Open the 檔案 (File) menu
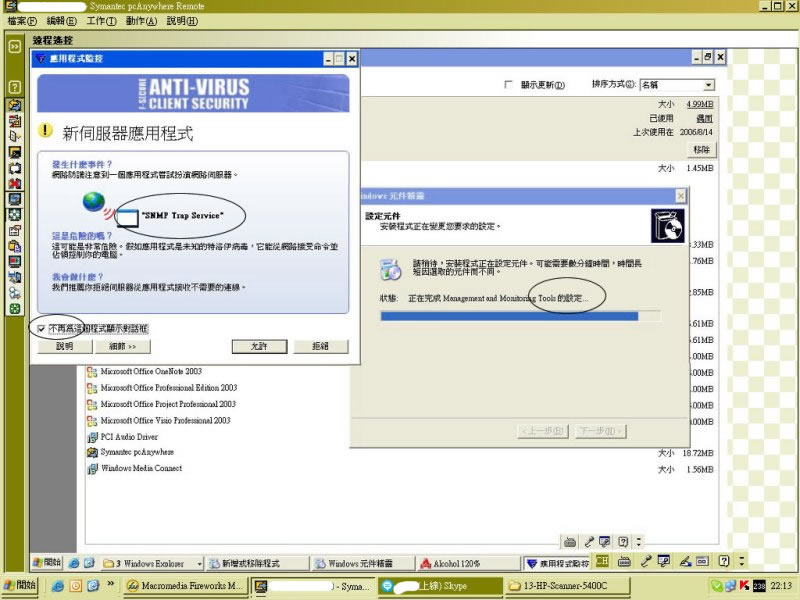 (21, 20)
